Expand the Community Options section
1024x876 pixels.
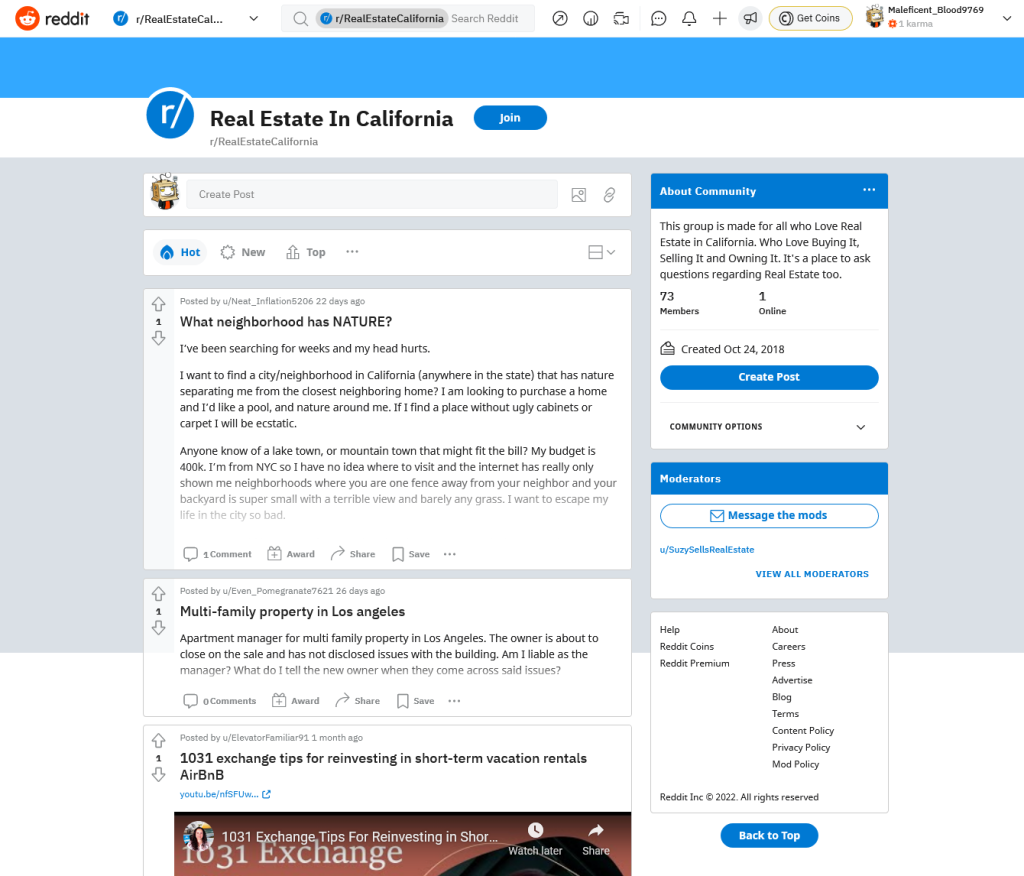click(769, 427)
